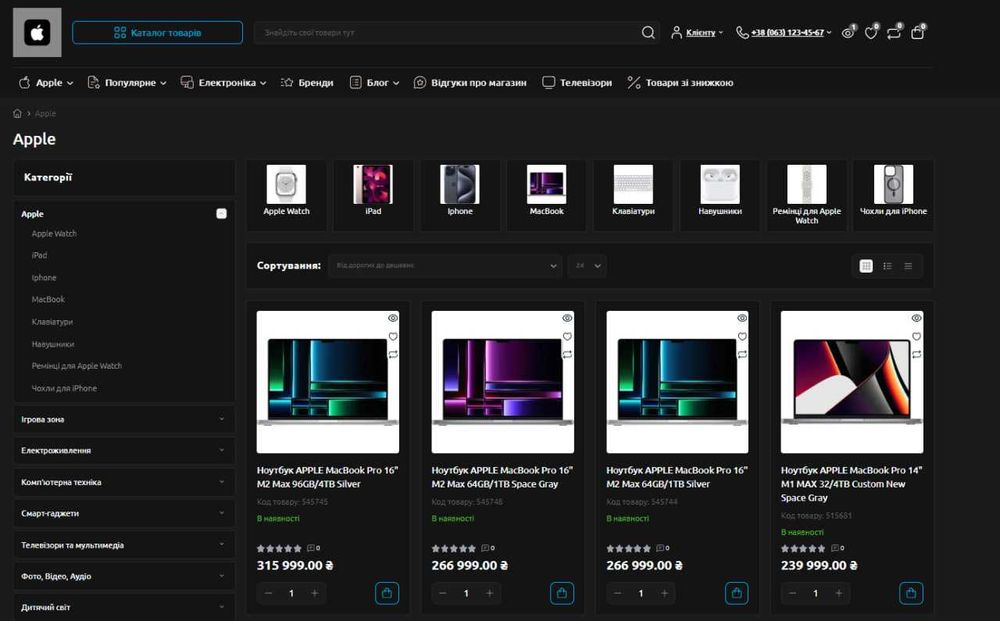Open the Телевізори menu item
1000x621 pixels.
tap(577, 83)
